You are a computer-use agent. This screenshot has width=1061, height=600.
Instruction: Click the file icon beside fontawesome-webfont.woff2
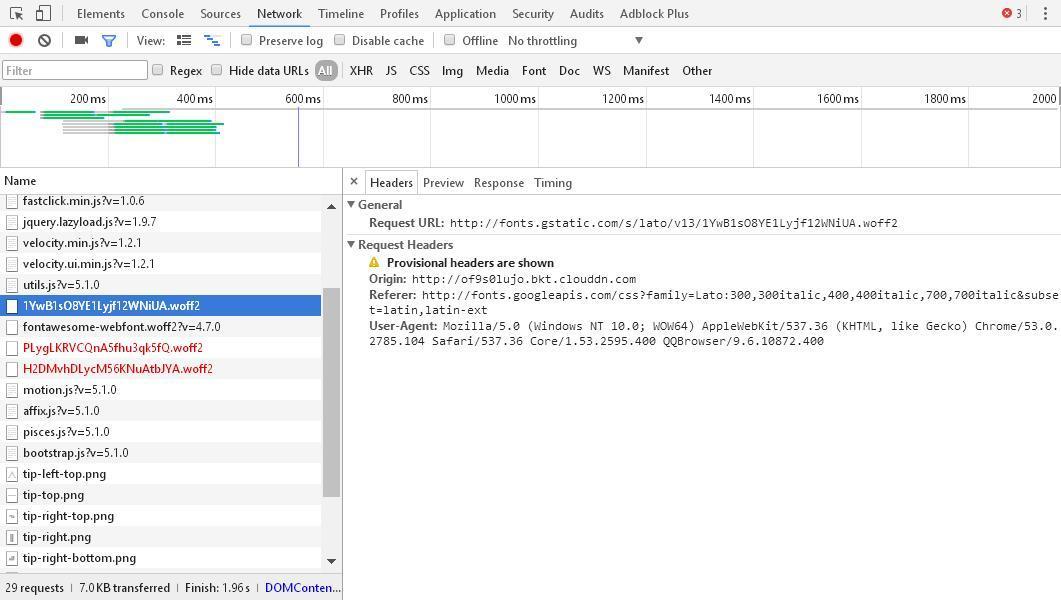tap(12, 327)
